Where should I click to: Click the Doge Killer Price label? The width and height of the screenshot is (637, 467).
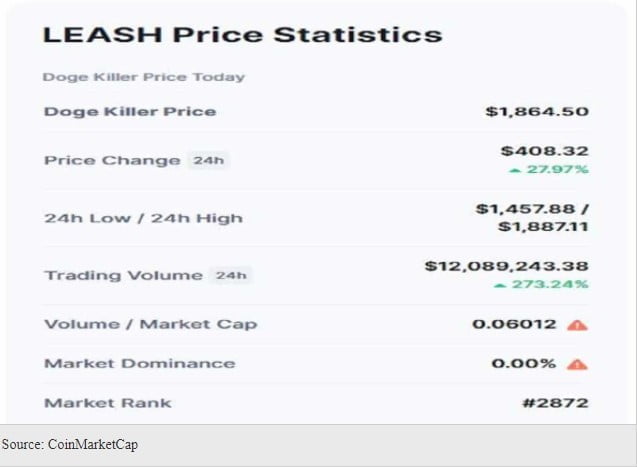coord(129,111)
